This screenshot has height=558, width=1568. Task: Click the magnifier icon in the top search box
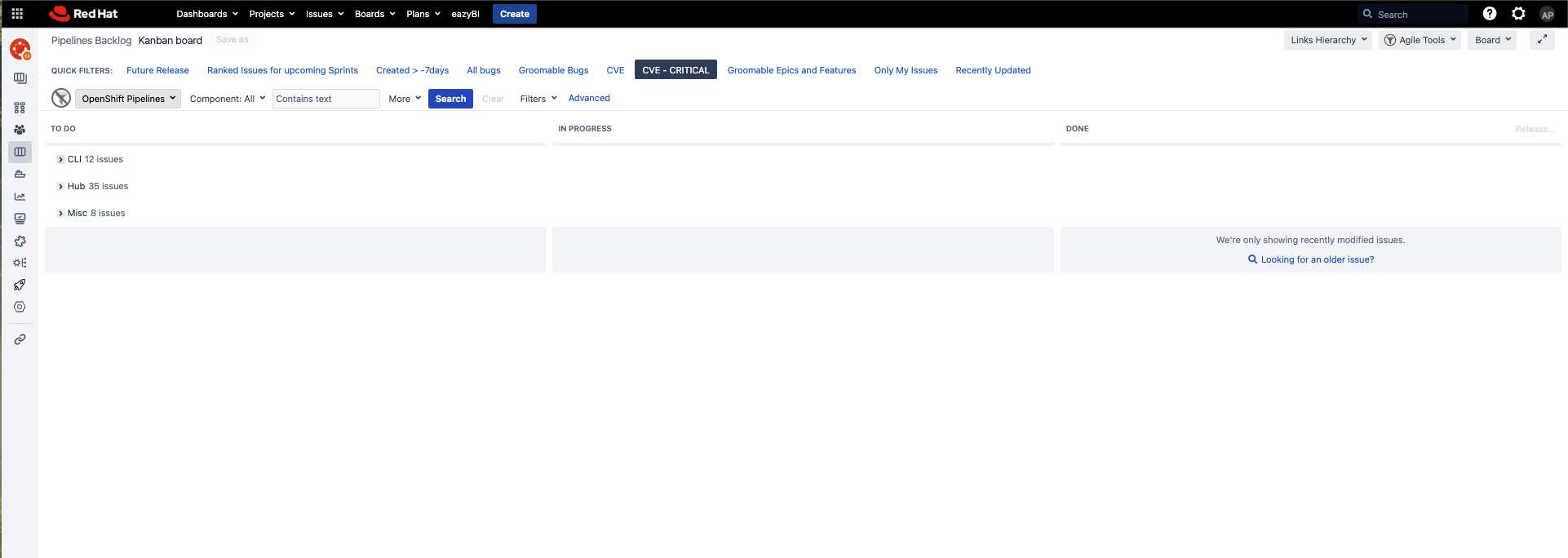click(x=1367, y=14)
